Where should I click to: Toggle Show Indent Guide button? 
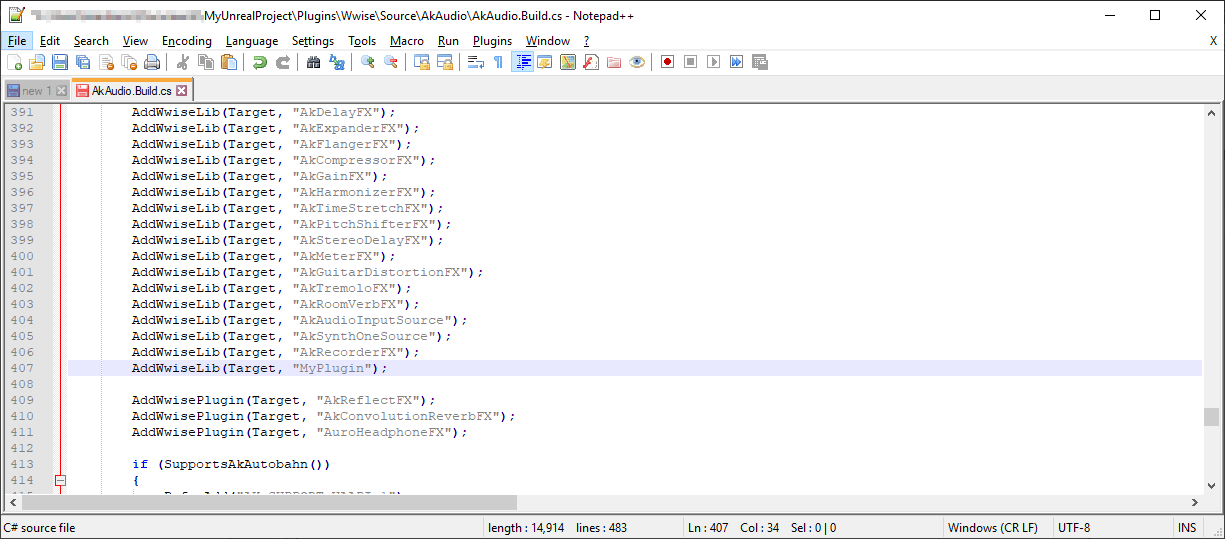(x=522, y=62)
